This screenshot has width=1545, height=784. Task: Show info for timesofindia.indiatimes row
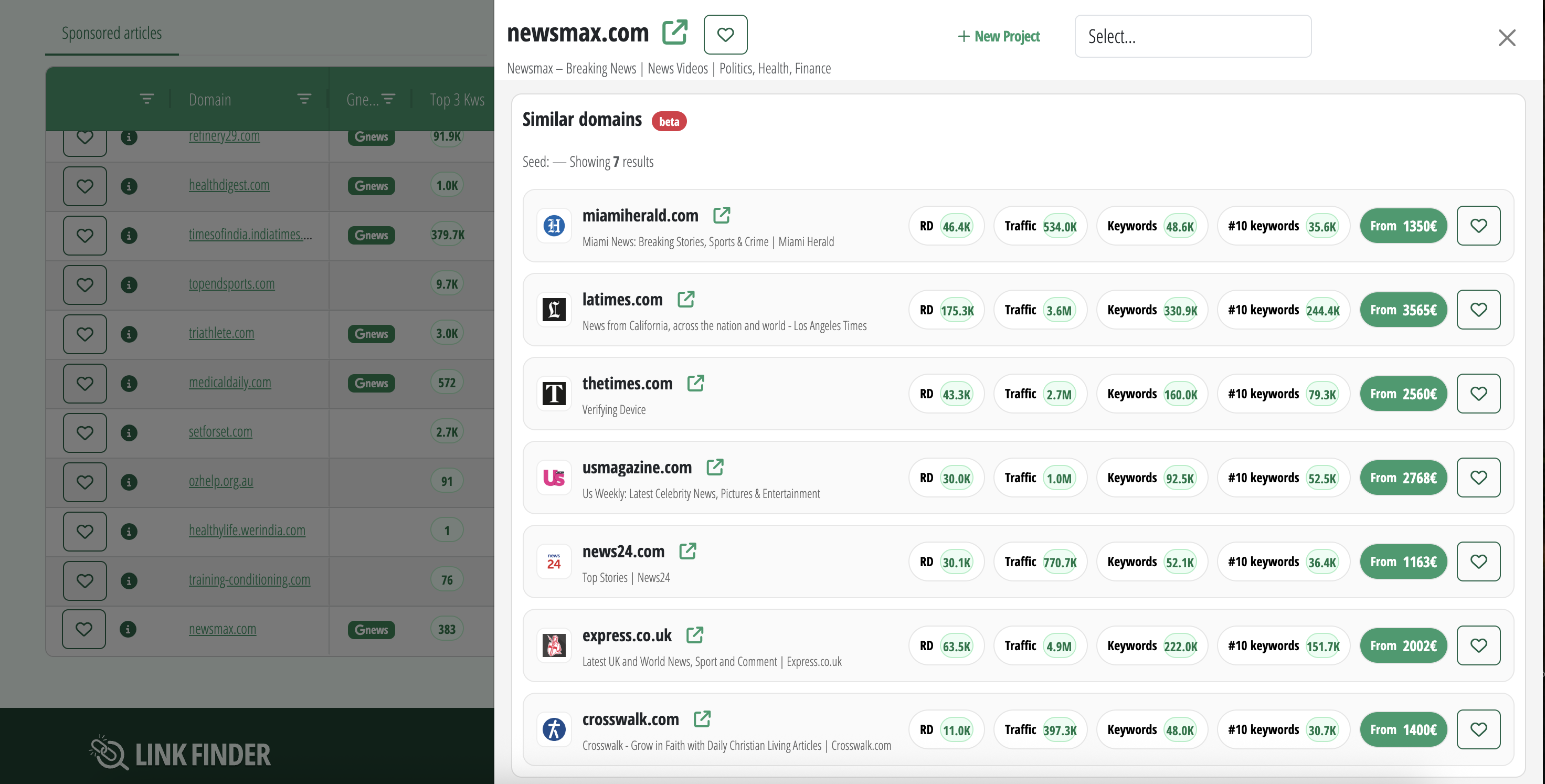[129, 235]
